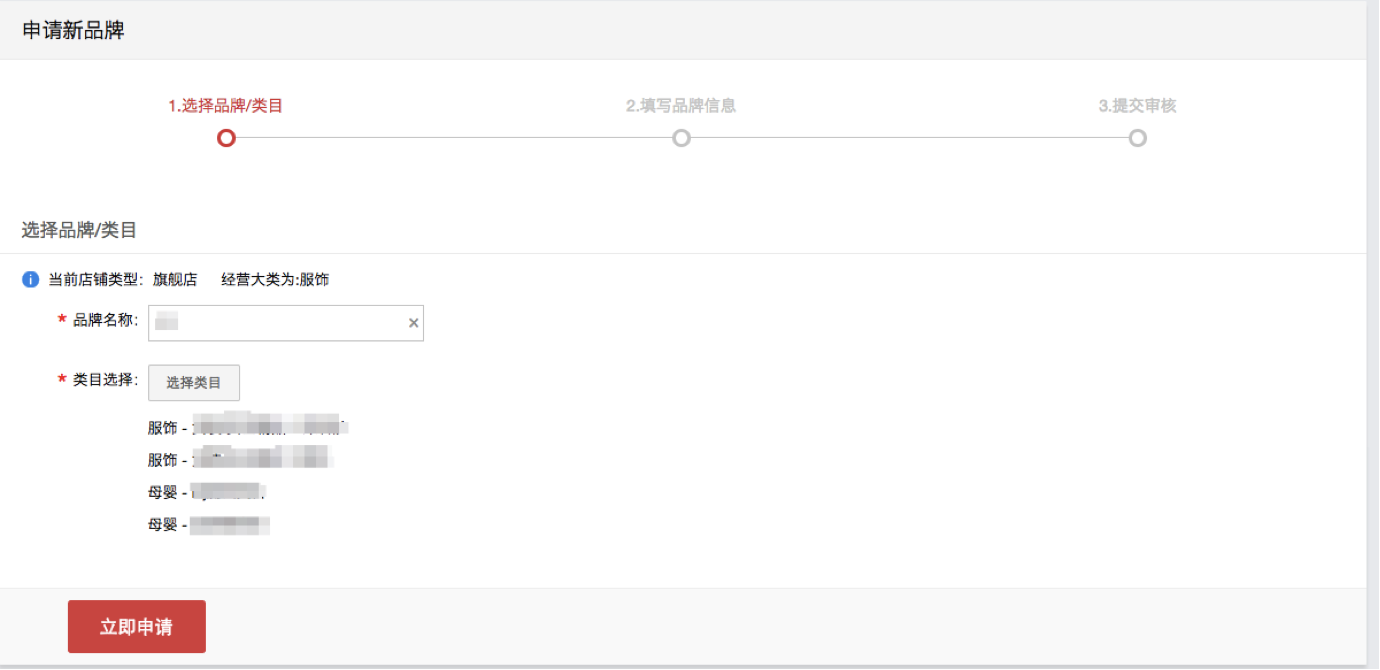Submit with the 立即申请 button
The width and height of the screenshot is (1380, 670).
click(x=137, y=627)
